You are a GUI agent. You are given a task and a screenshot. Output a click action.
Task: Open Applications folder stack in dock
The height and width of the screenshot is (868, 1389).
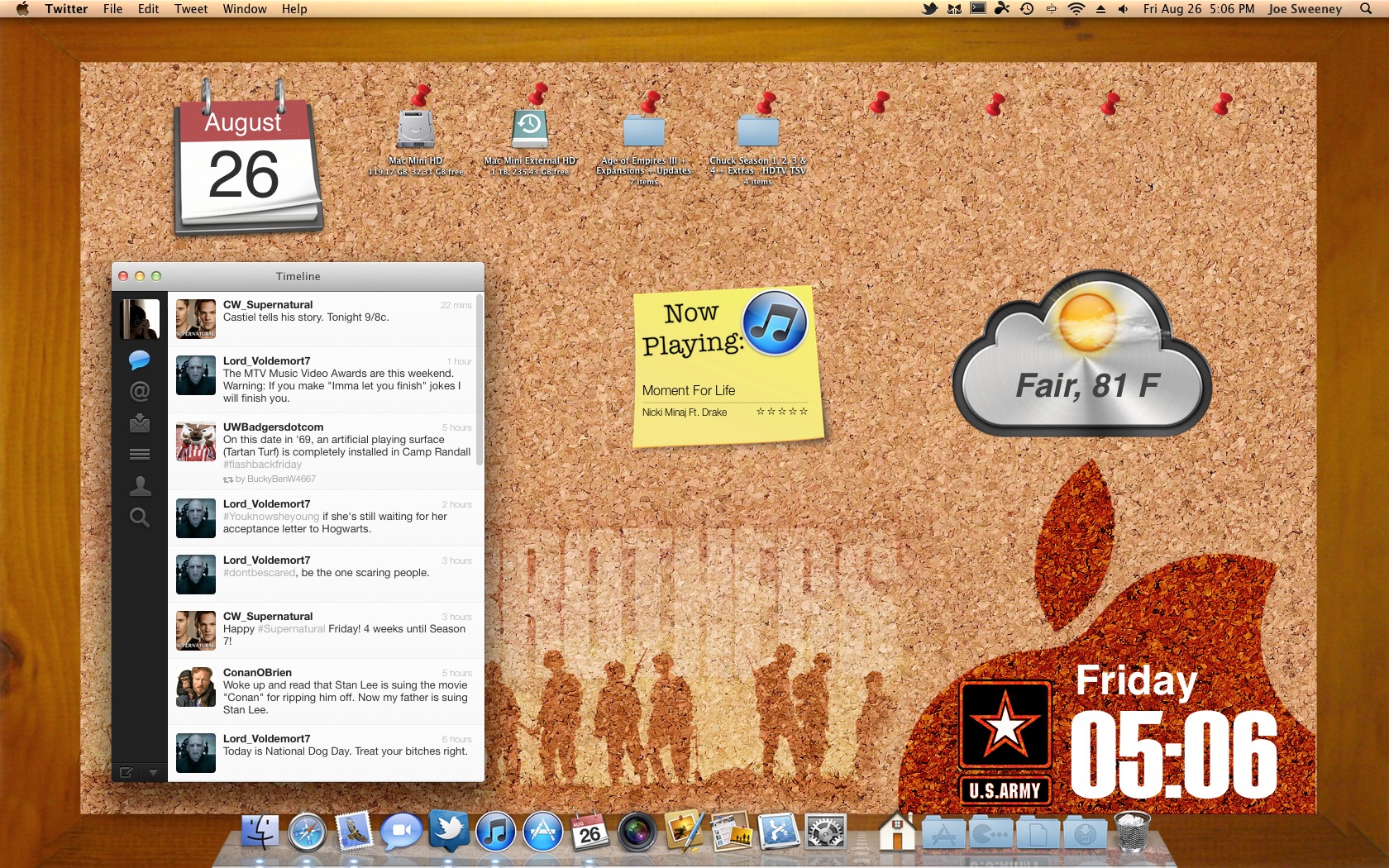tap(944, 833)
